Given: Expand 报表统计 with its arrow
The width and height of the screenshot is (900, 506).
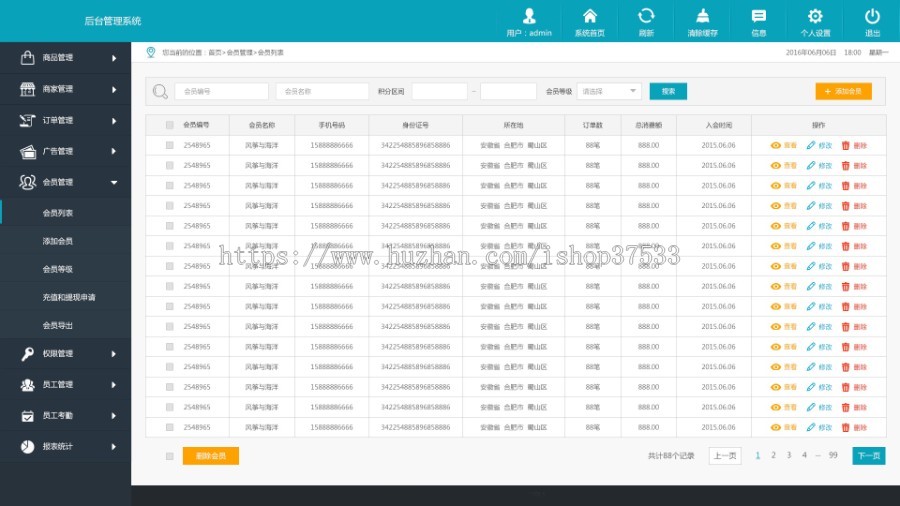Looking at the screenshot, I should (x=114, y=447).
